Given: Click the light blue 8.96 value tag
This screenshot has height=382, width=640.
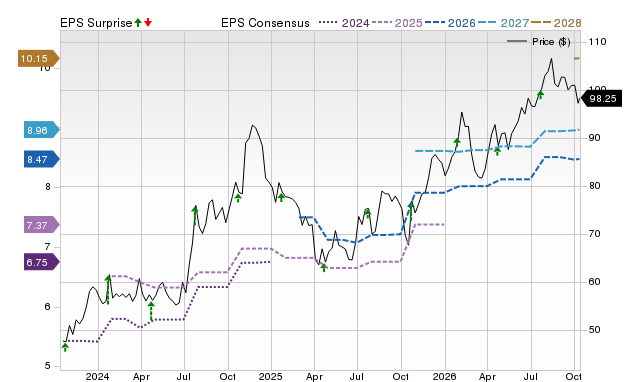Looking at the screenshot, I should (42, 130).
